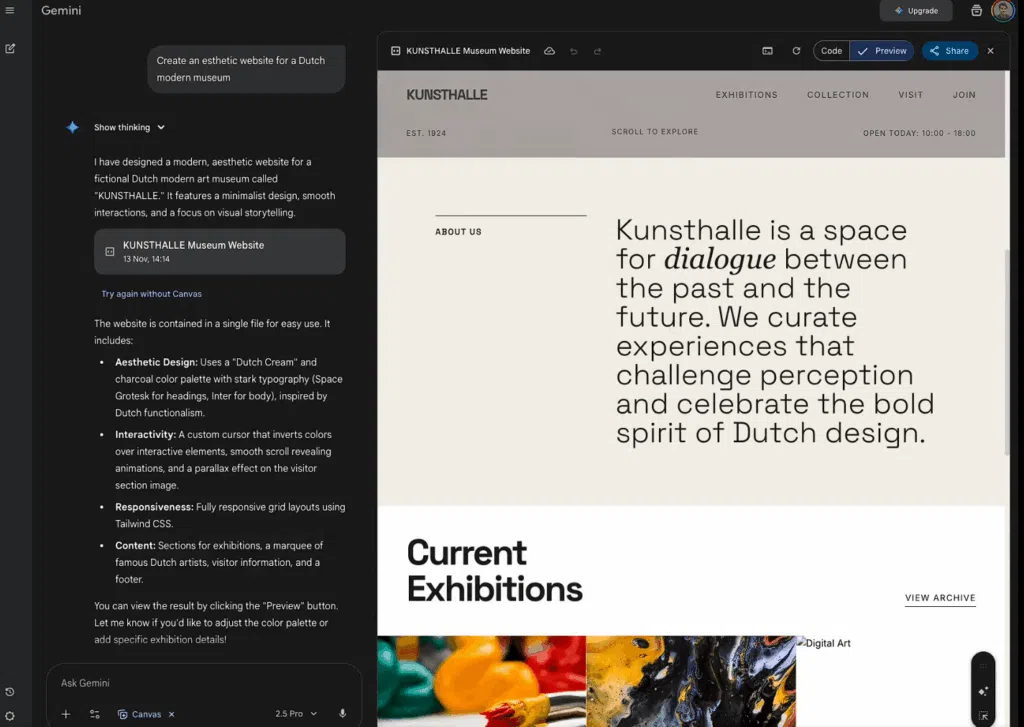Open the hamburger main menu
1024x727 pixels.
click(10, 11)
